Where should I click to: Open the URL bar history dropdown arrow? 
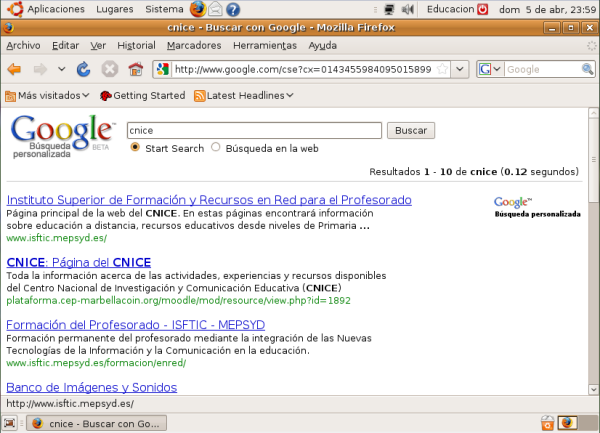(459, 69)
